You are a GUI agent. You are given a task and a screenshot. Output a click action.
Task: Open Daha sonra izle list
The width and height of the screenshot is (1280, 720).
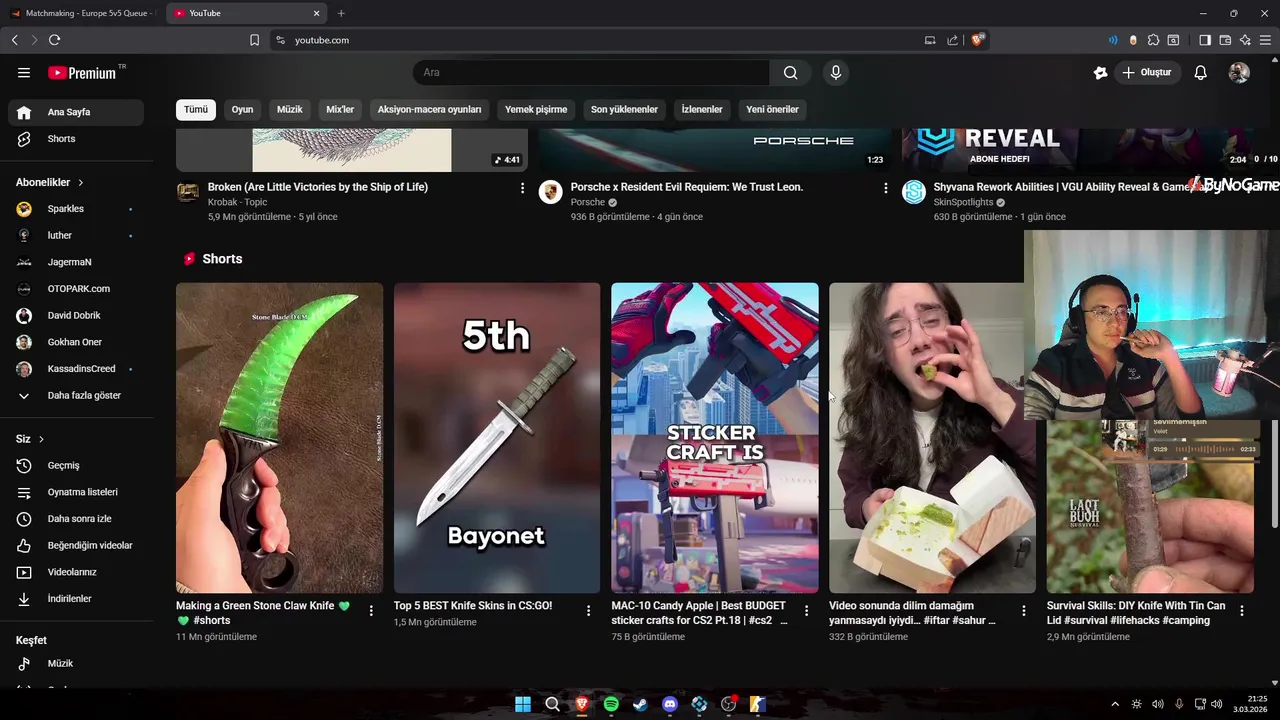click(76, 519)
